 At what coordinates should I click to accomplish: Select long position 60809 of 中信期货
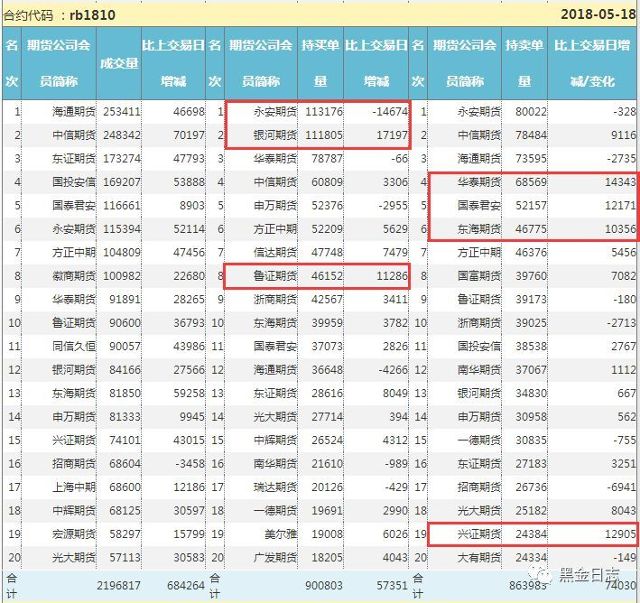pyautogui.click(x=327, y=182)
